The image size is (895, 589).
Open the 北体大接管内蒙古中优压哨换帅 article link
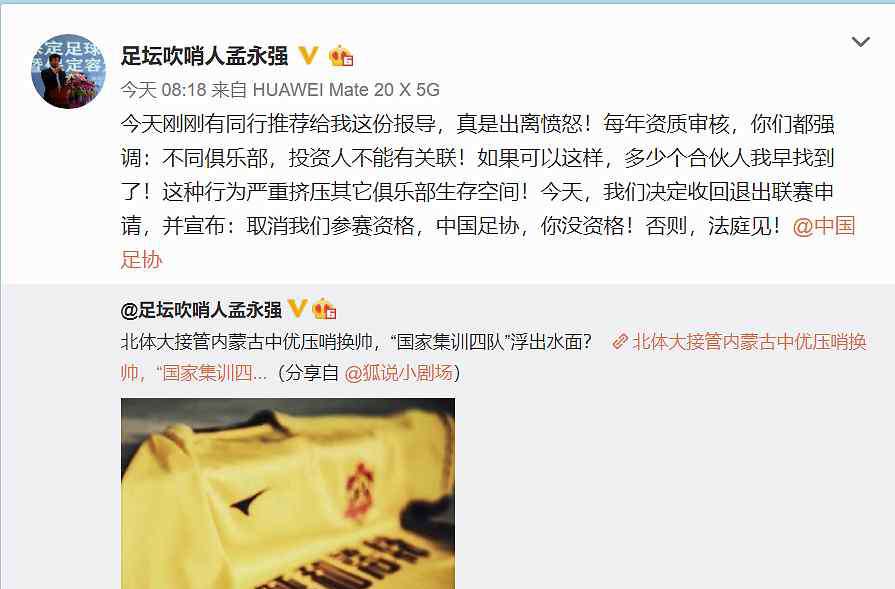pyautogui.click(x=749, y=342)
